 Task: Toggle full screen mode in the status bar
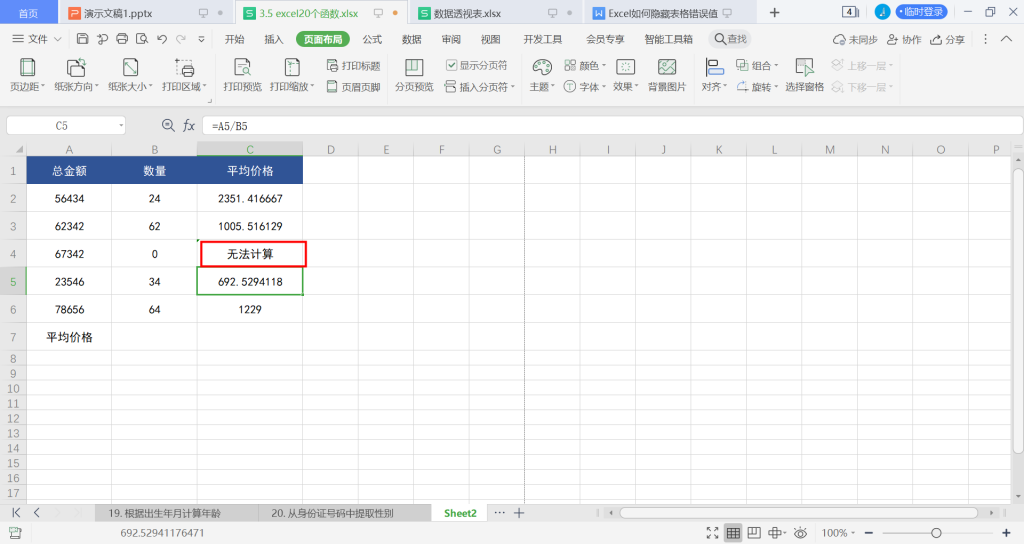tap(712, 533)
